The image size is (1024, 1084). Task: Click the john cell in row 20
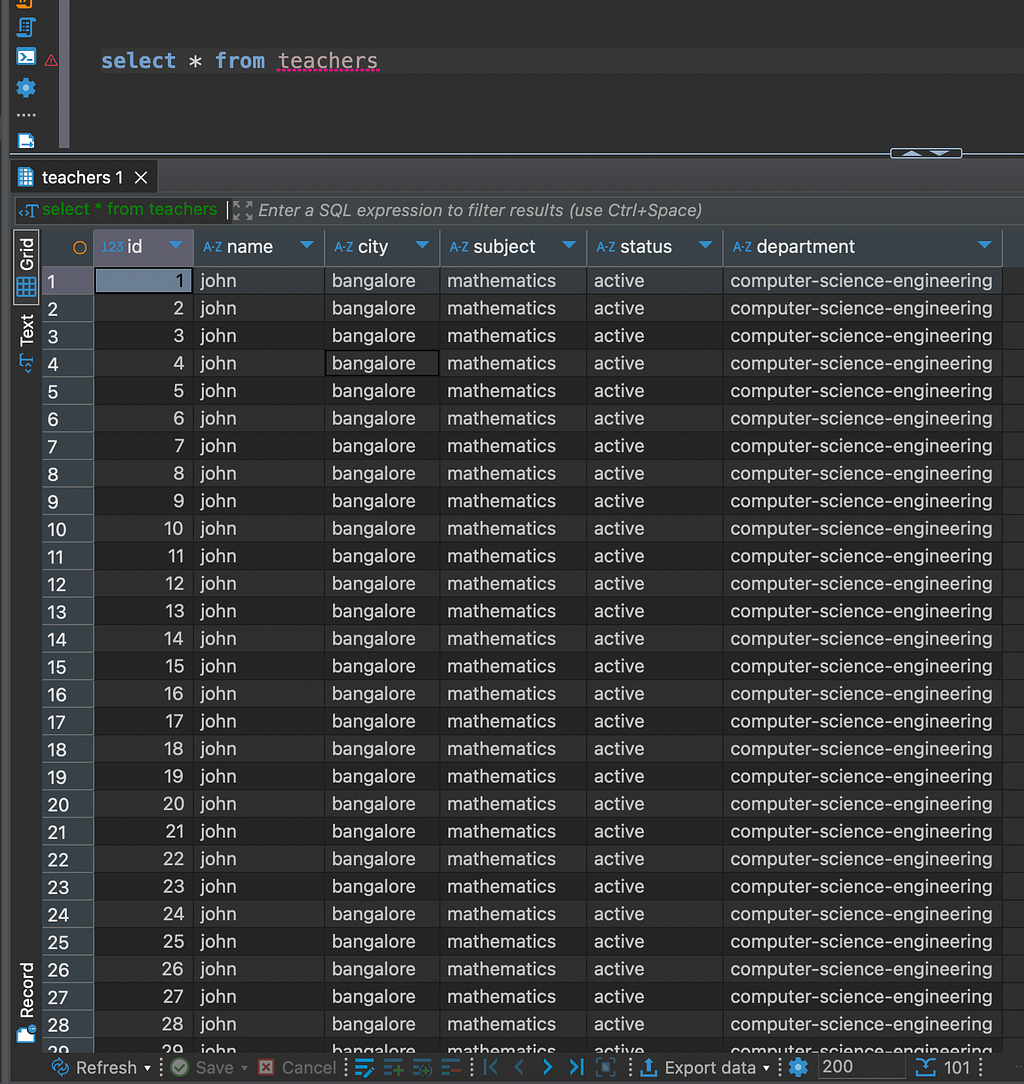point(259,804)
